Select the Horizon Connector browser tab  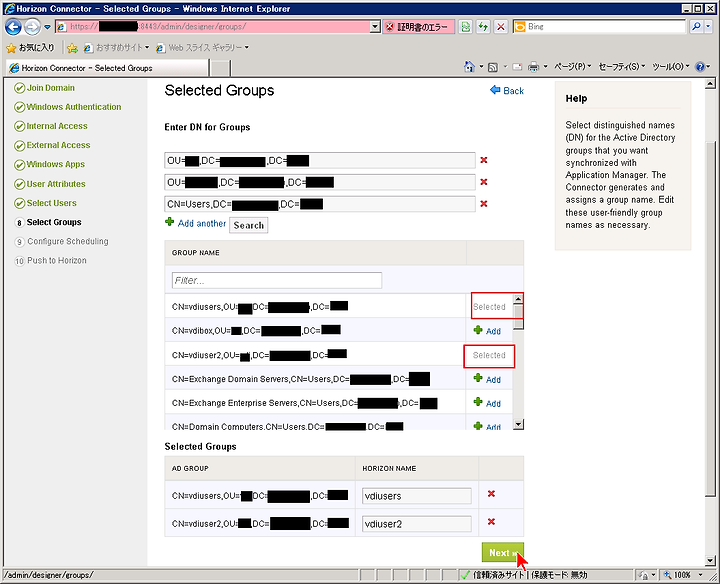point(107,68)
